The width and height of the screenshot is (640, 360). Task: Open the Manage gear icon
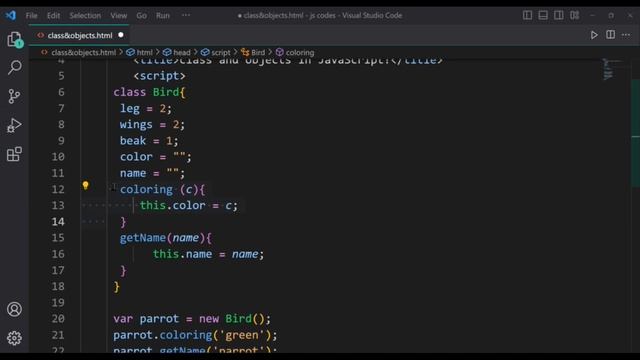pyautogui.click(x=14, y=338)
